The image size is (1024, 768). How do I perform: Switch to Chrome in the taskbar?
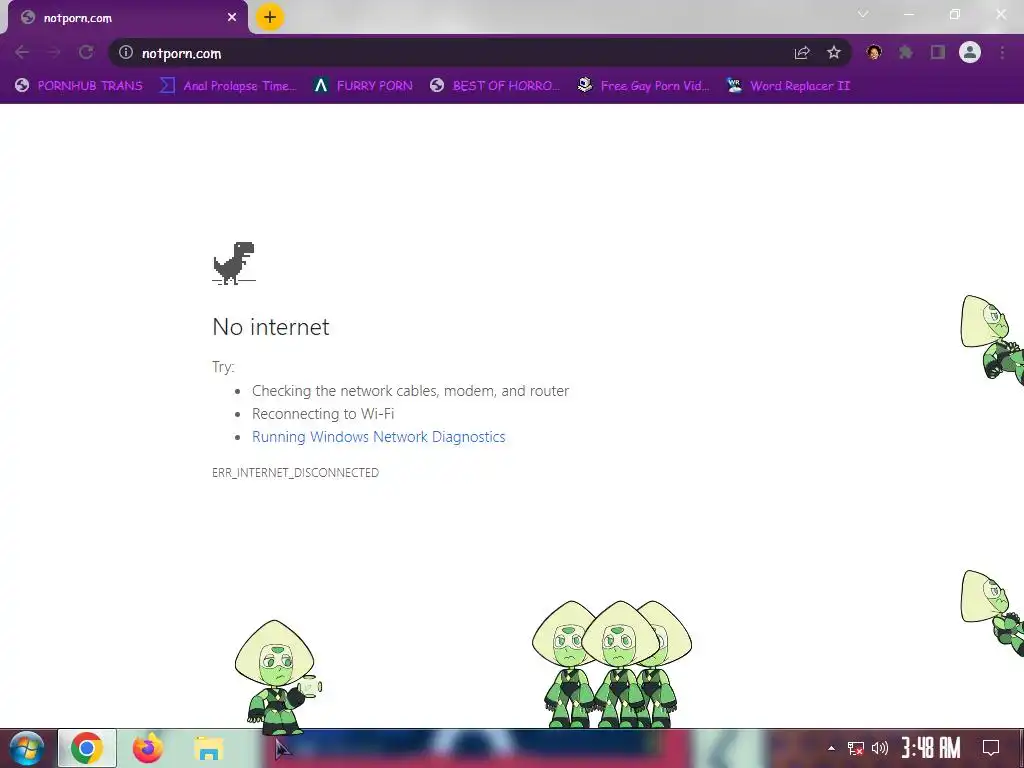[87, 748]
